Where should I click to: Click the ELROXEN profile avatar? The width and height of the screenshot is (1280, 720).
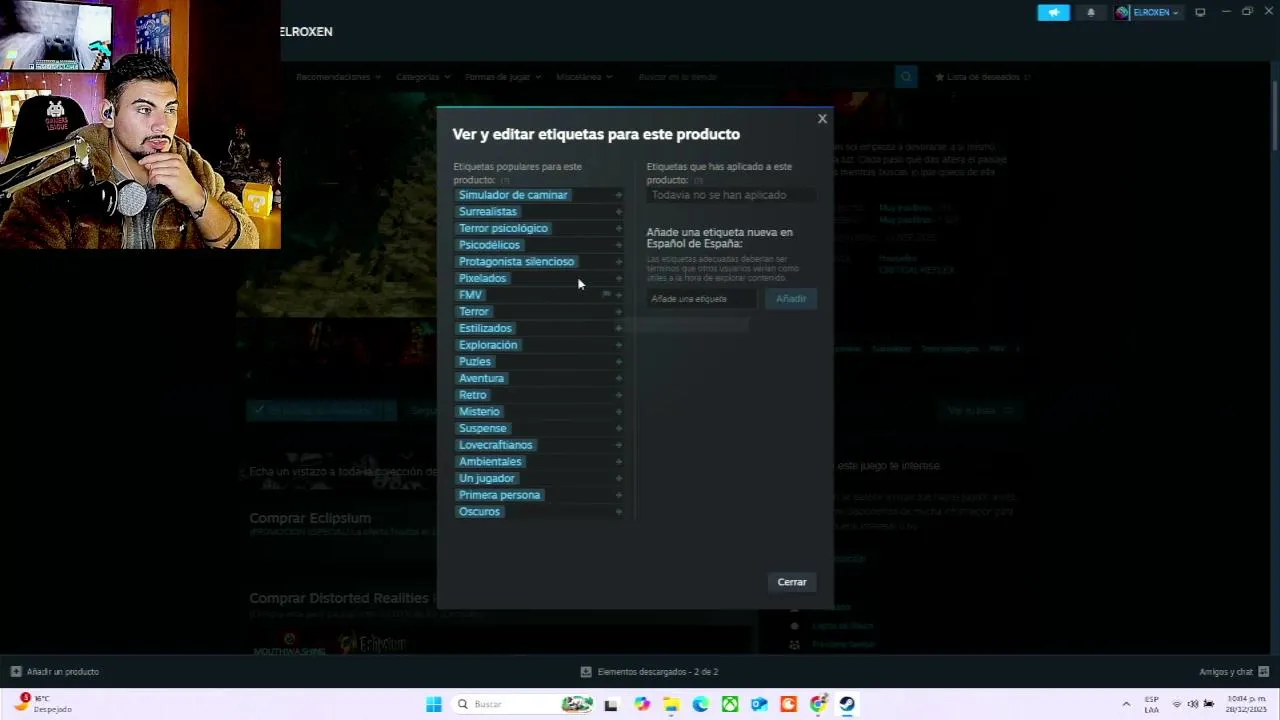point(1123,13)
